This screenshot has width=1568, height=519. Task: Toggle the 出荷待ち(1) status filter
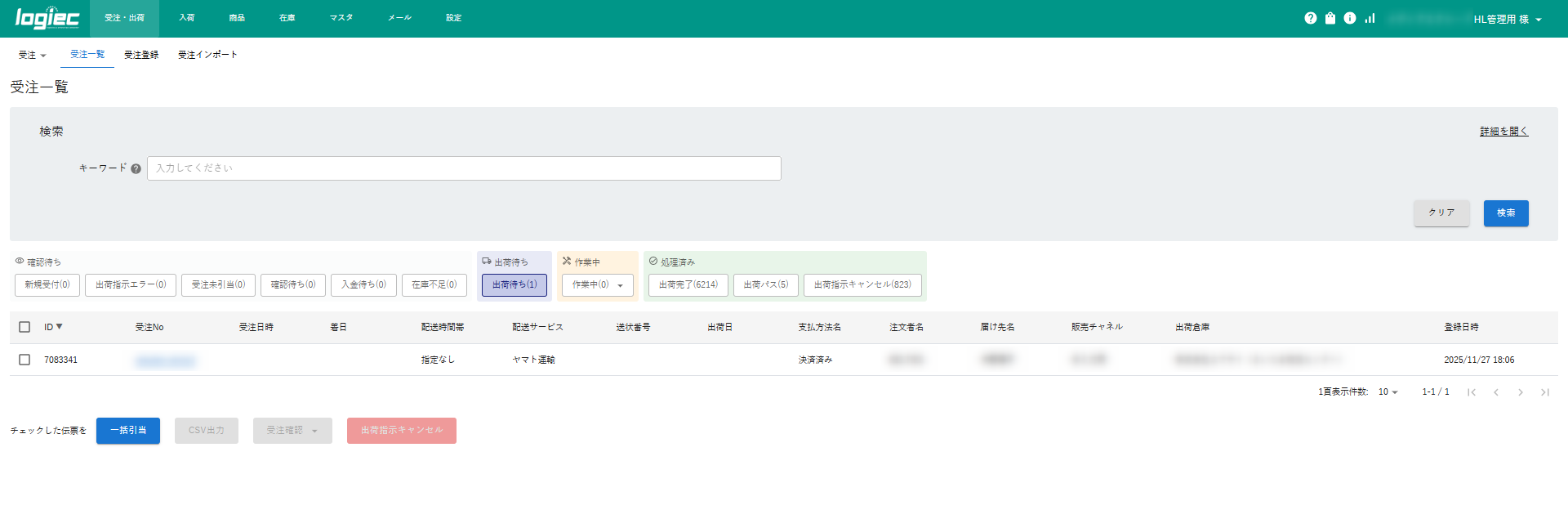[x=514, y=284]
